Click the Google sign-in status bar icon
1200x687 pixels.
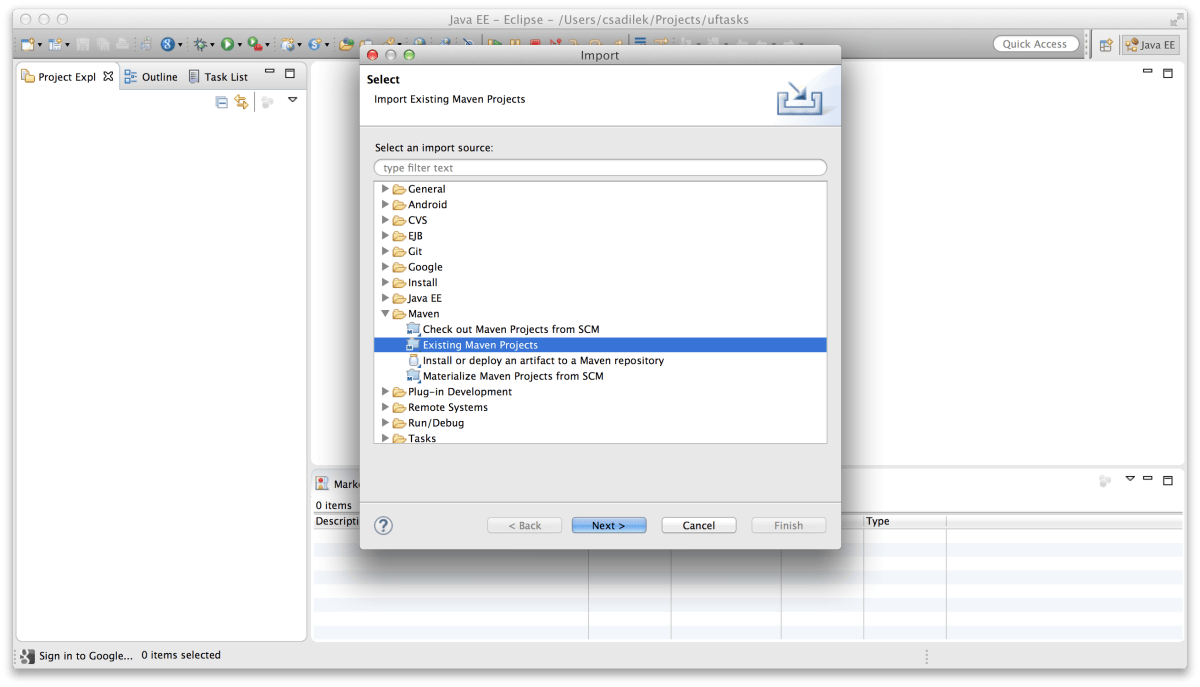tap(27, 656)
